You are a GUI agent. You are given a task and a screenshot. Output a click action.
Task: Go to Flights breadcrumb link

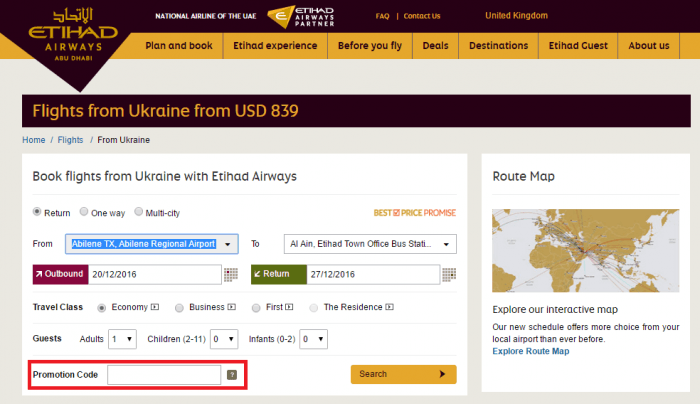tap(71, 140)
